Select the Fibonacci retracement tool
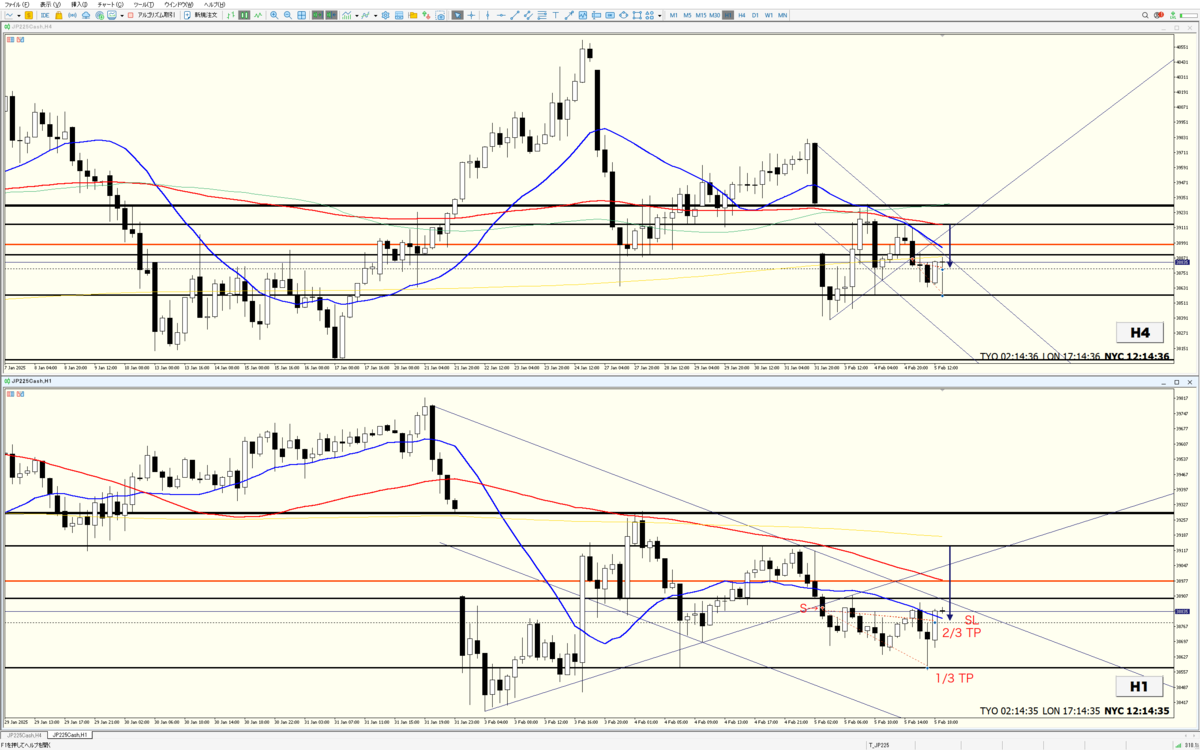This screenshot has width=1200, height=750. coord(542,15)
